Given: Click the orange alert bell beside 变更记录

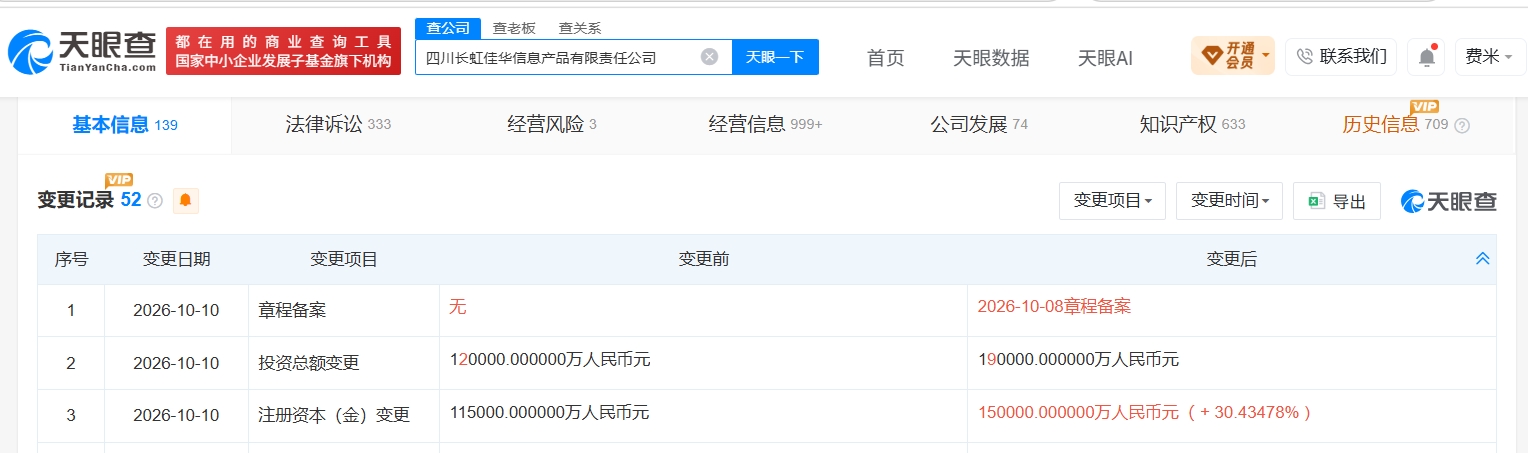Looking at the screenshot, I should tap(185, 200).
